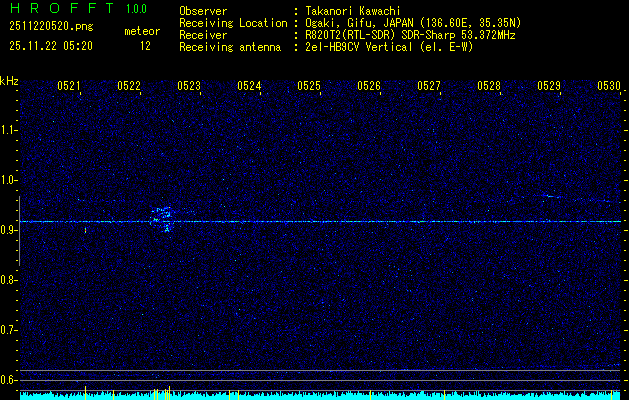
Task: Click the "Receiver" field label
Action: [203, 35]
